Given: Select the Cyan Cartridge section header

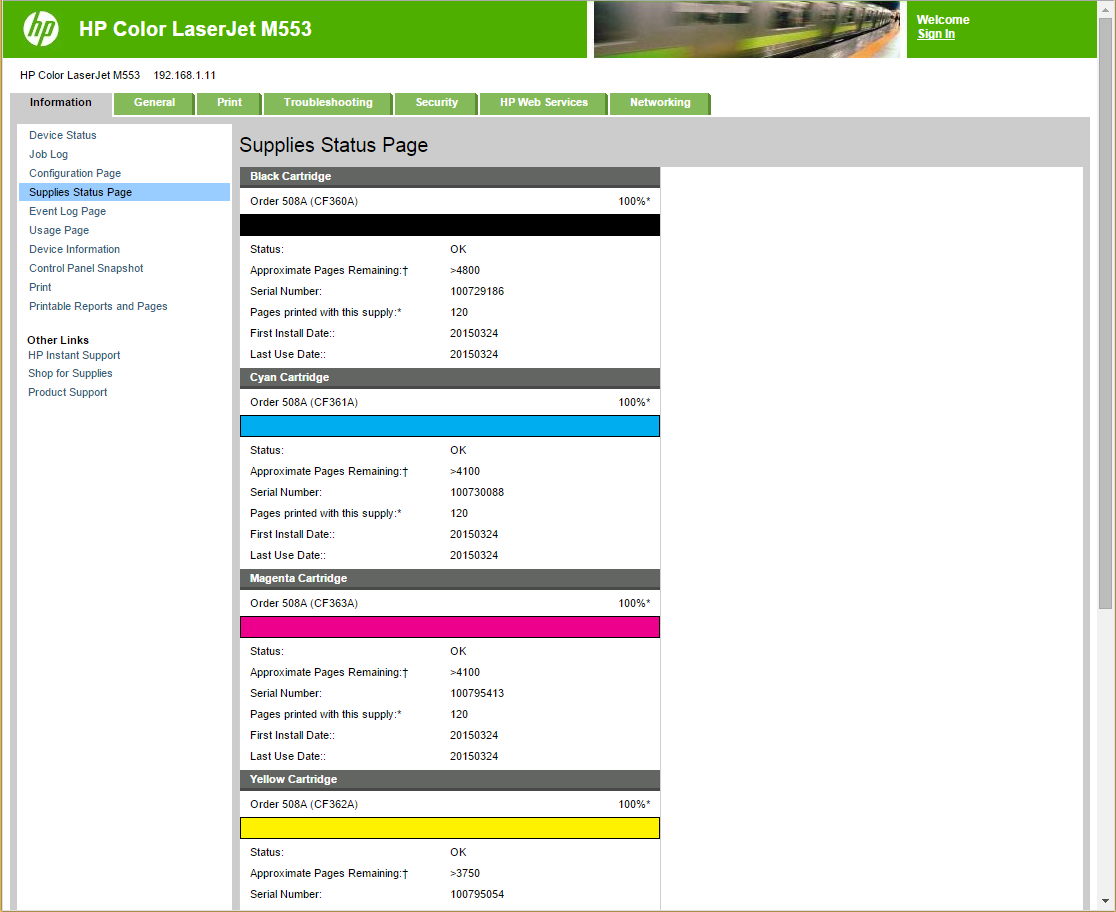Looking at the screenshot, I should (450, 378).
